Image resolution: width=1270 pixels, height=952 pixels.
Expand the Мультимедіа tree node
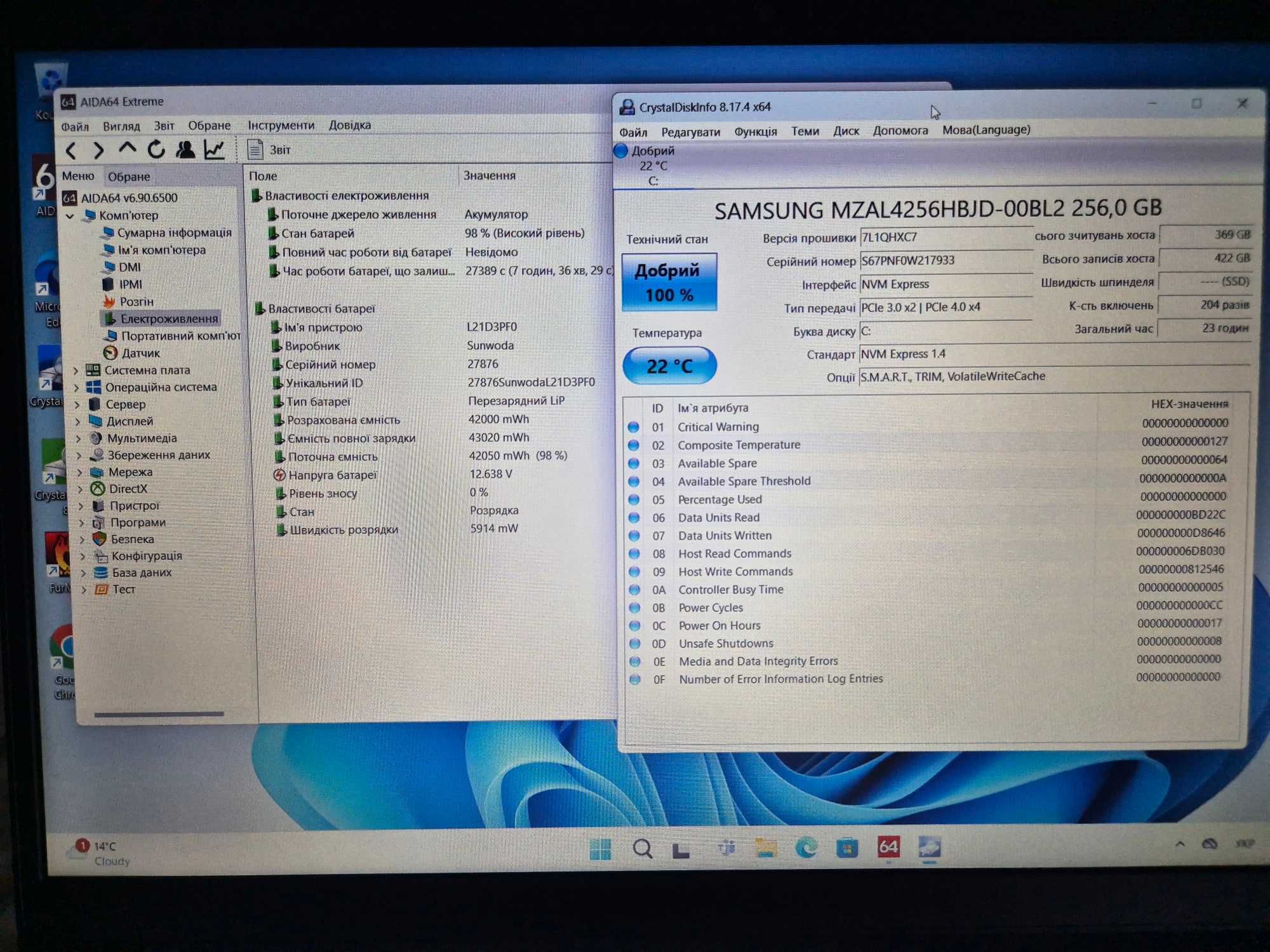(x=79, y=438)
